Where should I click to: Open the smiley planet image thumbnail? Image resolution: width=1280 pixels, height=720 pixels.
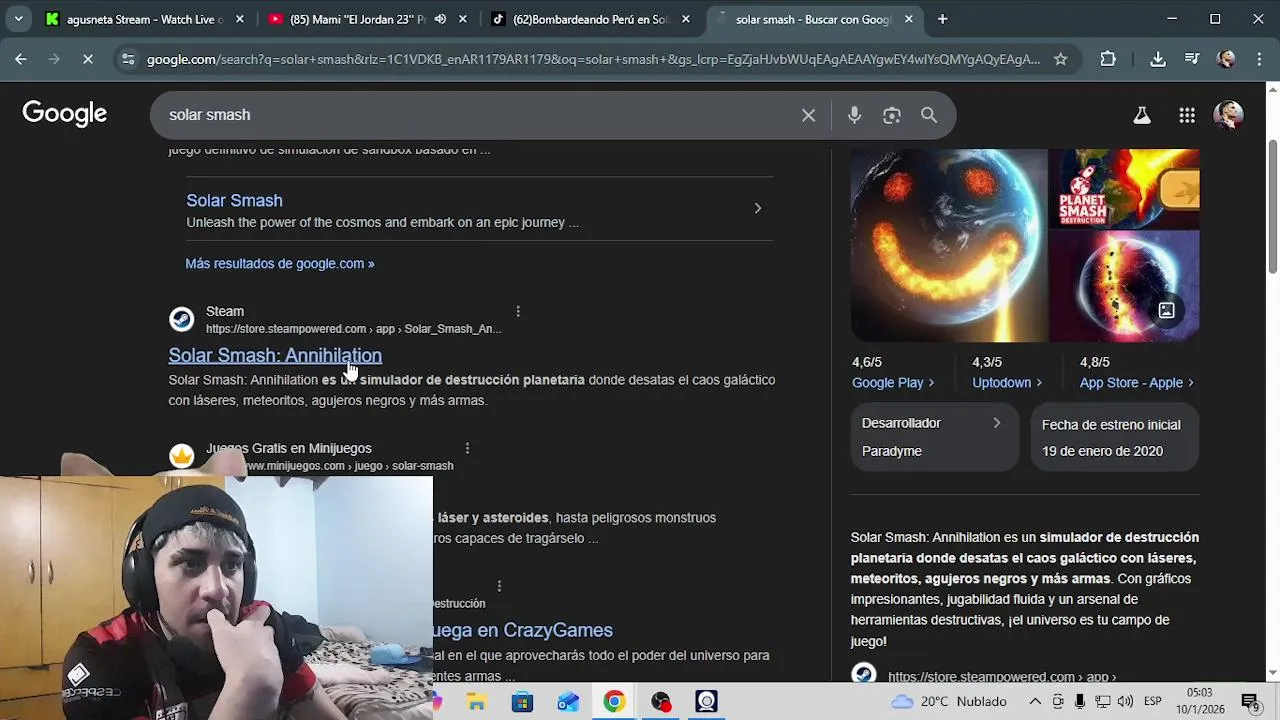[948, 245]
